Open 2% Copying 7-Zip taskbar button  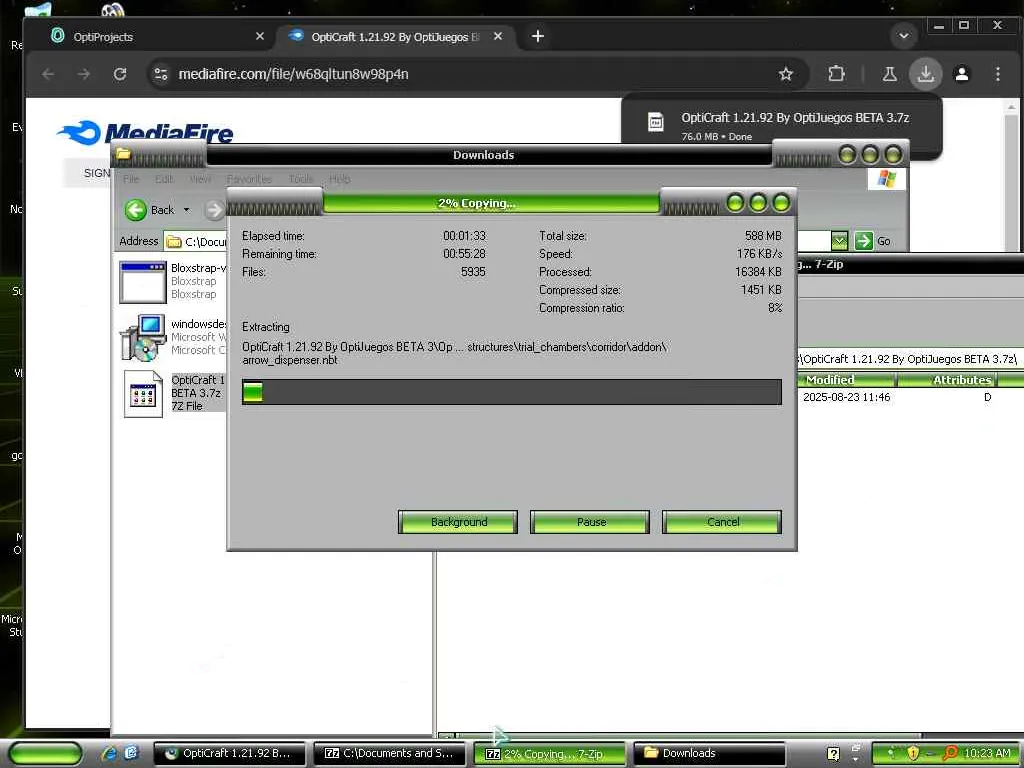549,754
